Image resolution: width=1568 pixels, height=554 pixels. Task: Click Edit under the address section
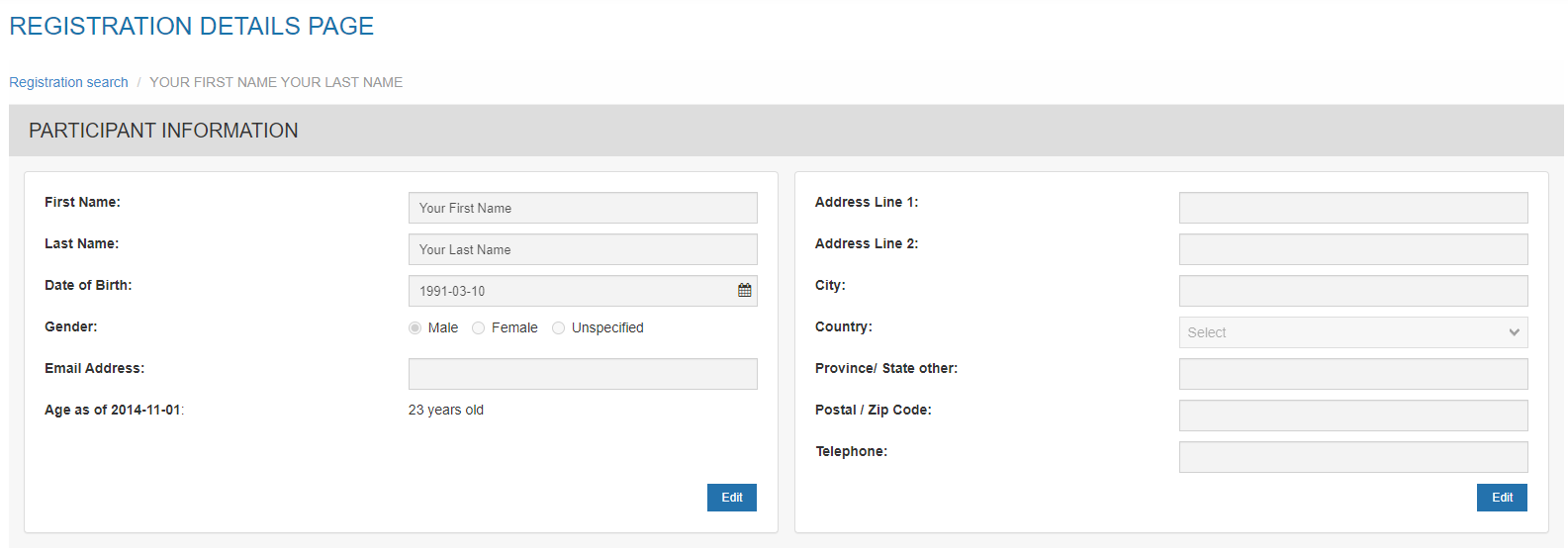click(x=1501, y=498)
